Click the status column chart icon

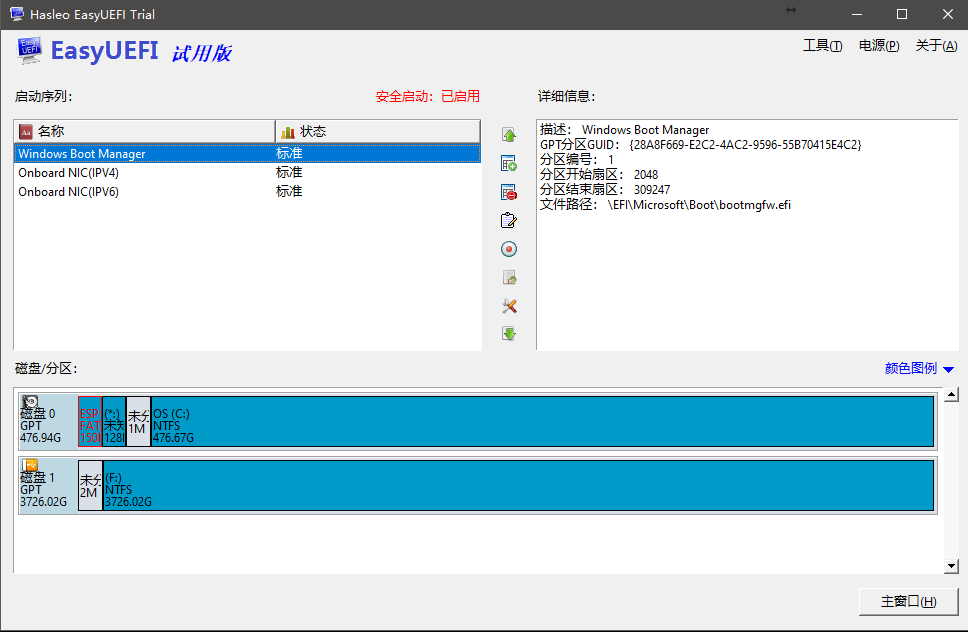pos(288,131)
